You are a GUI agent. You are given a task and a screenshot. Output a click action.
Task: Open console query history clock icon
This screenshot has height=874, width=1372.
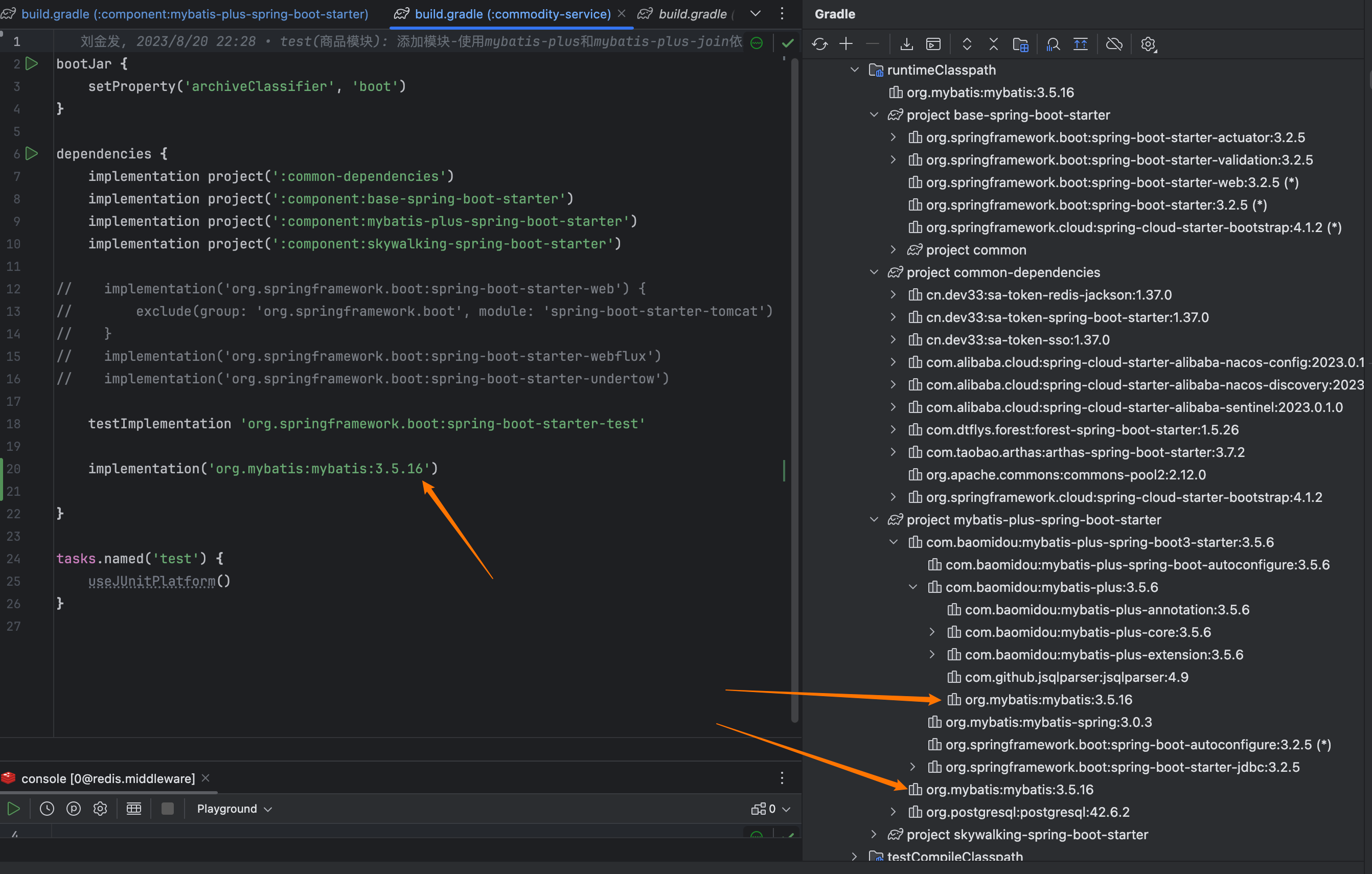(47, 808)
